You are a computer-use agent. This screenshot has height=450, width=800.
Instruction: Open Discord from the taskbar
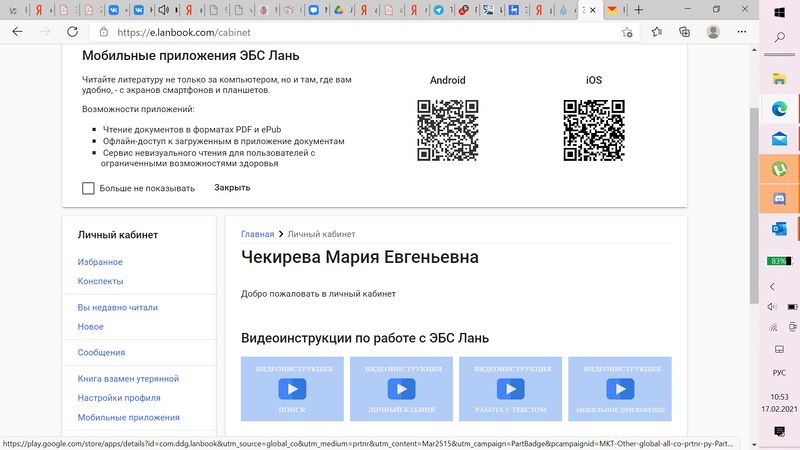tap(779, 199)
